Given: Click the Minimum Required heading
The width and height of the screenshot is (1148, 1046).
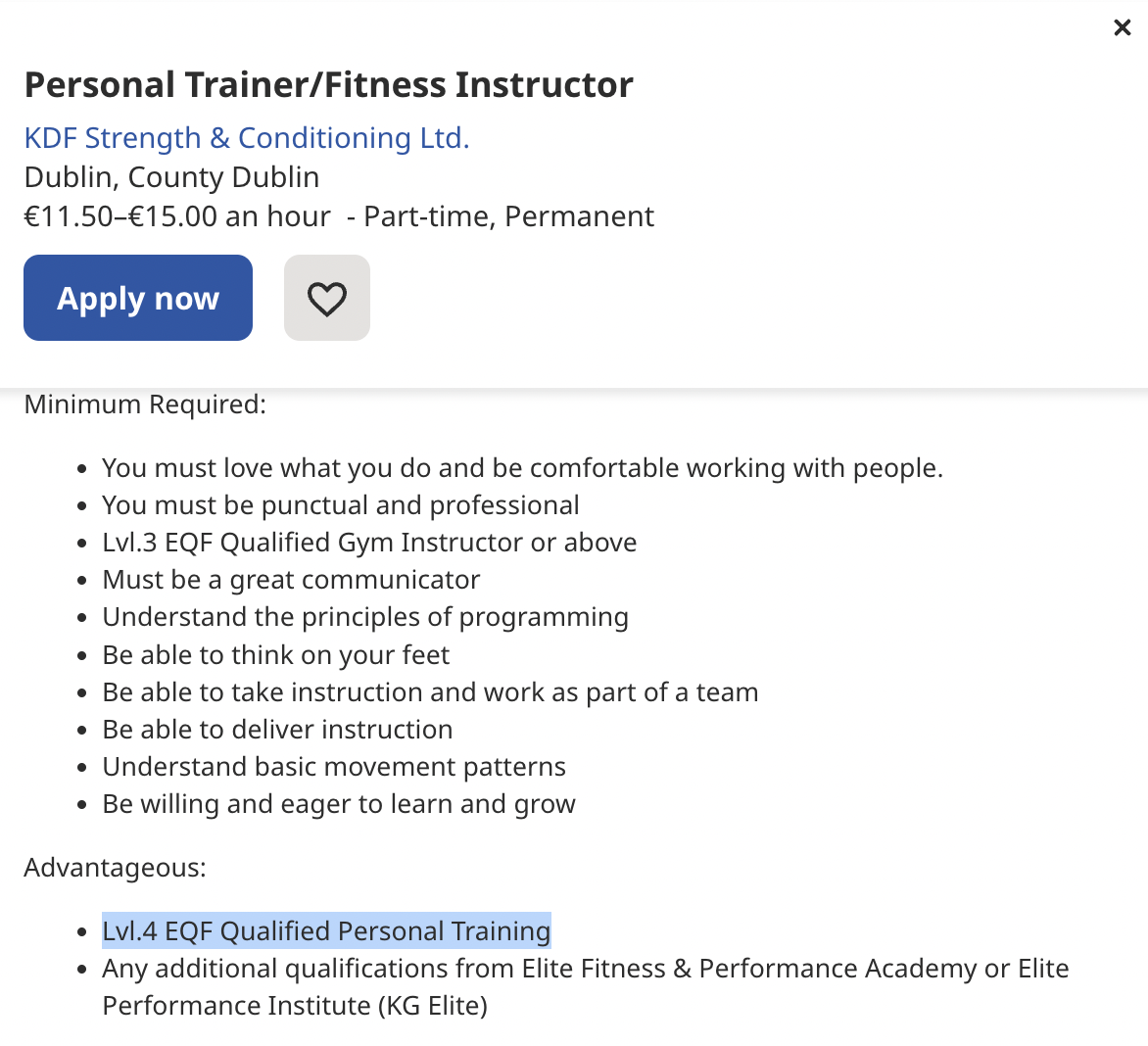Looking at the screenshot, I should coord(144,404).
